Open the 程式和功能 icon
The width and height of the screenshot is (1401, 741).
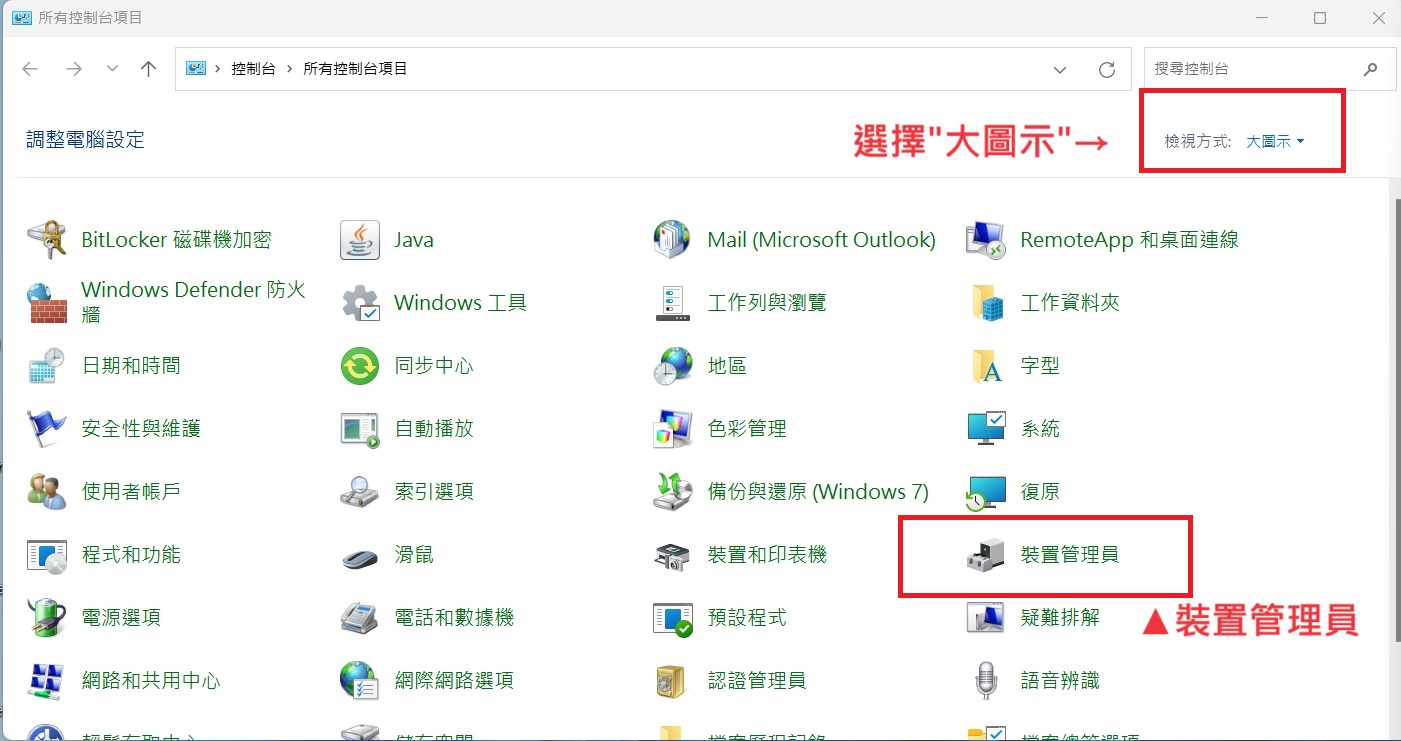click(x=47, y=555)
